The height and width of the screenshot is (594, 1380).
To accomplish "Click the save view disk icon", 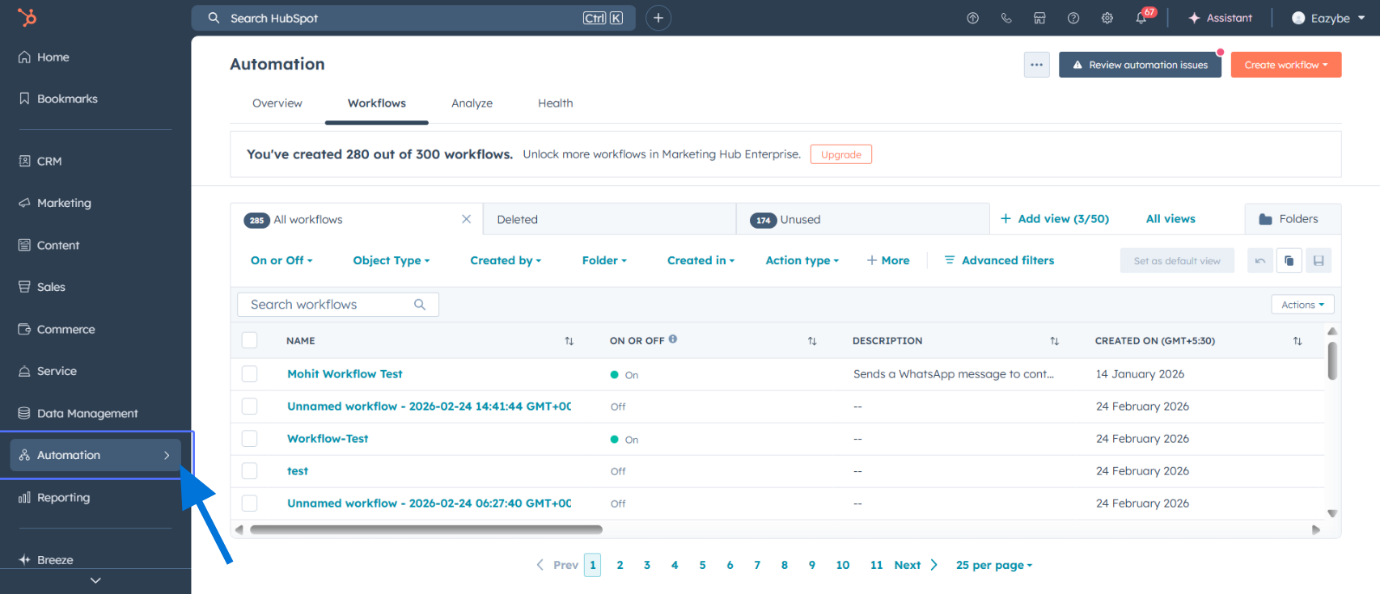I will [1319, 261].
